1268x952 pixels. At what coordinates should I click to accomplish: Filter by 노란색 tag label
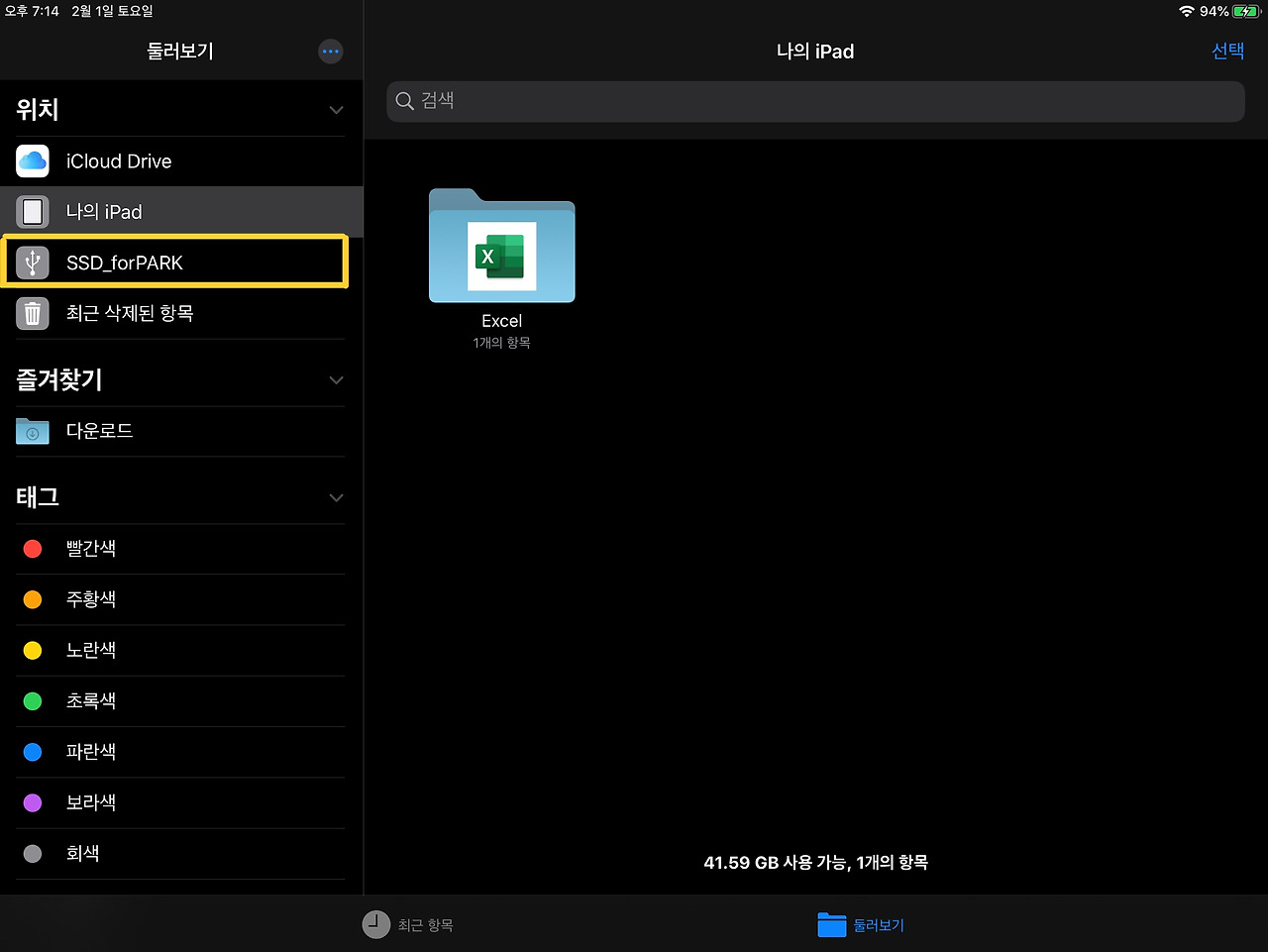(x=91, y=650)
